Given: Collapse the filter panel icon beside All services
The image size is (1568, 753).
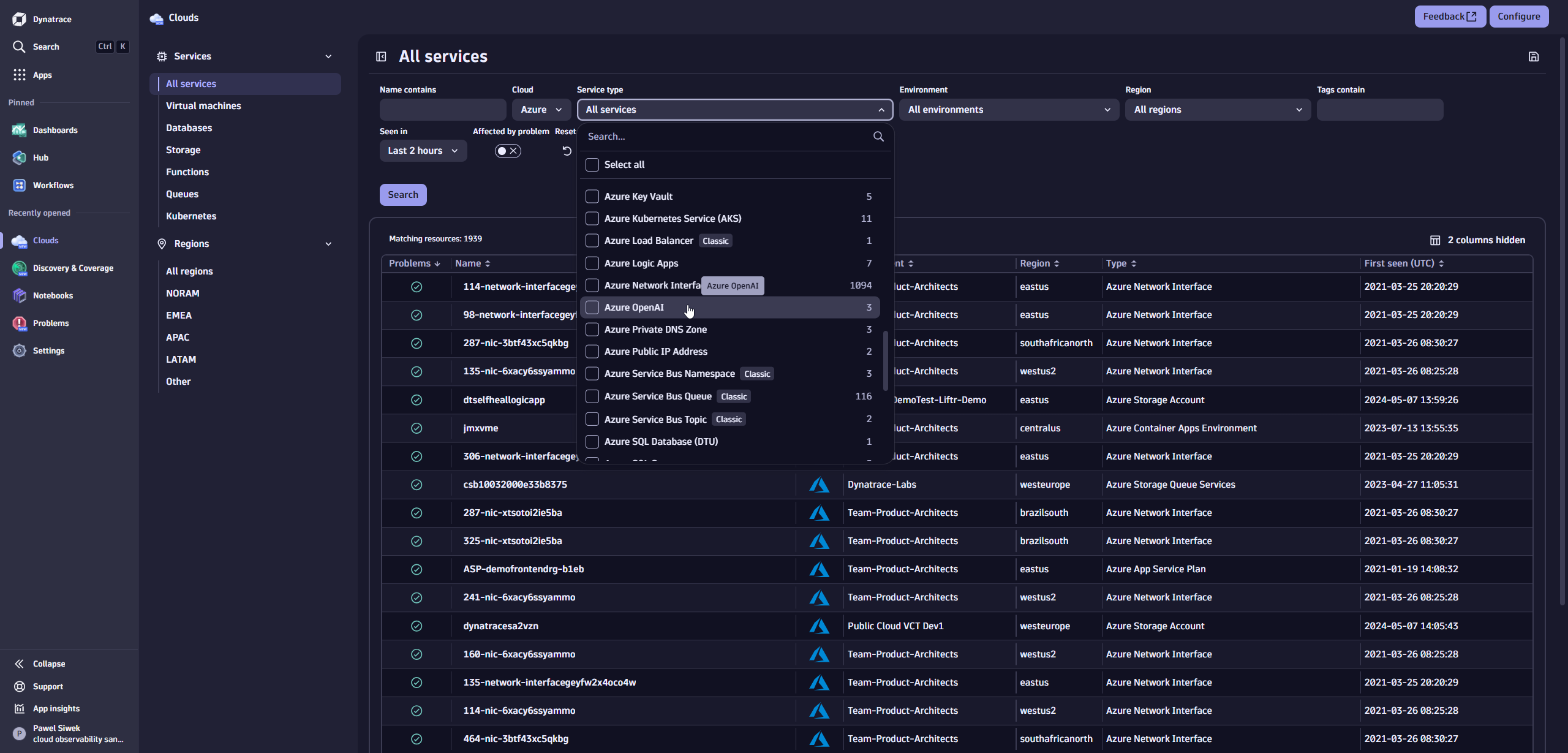Looking at the screenshot, I should pyautogui.click(x=380, y=56).
